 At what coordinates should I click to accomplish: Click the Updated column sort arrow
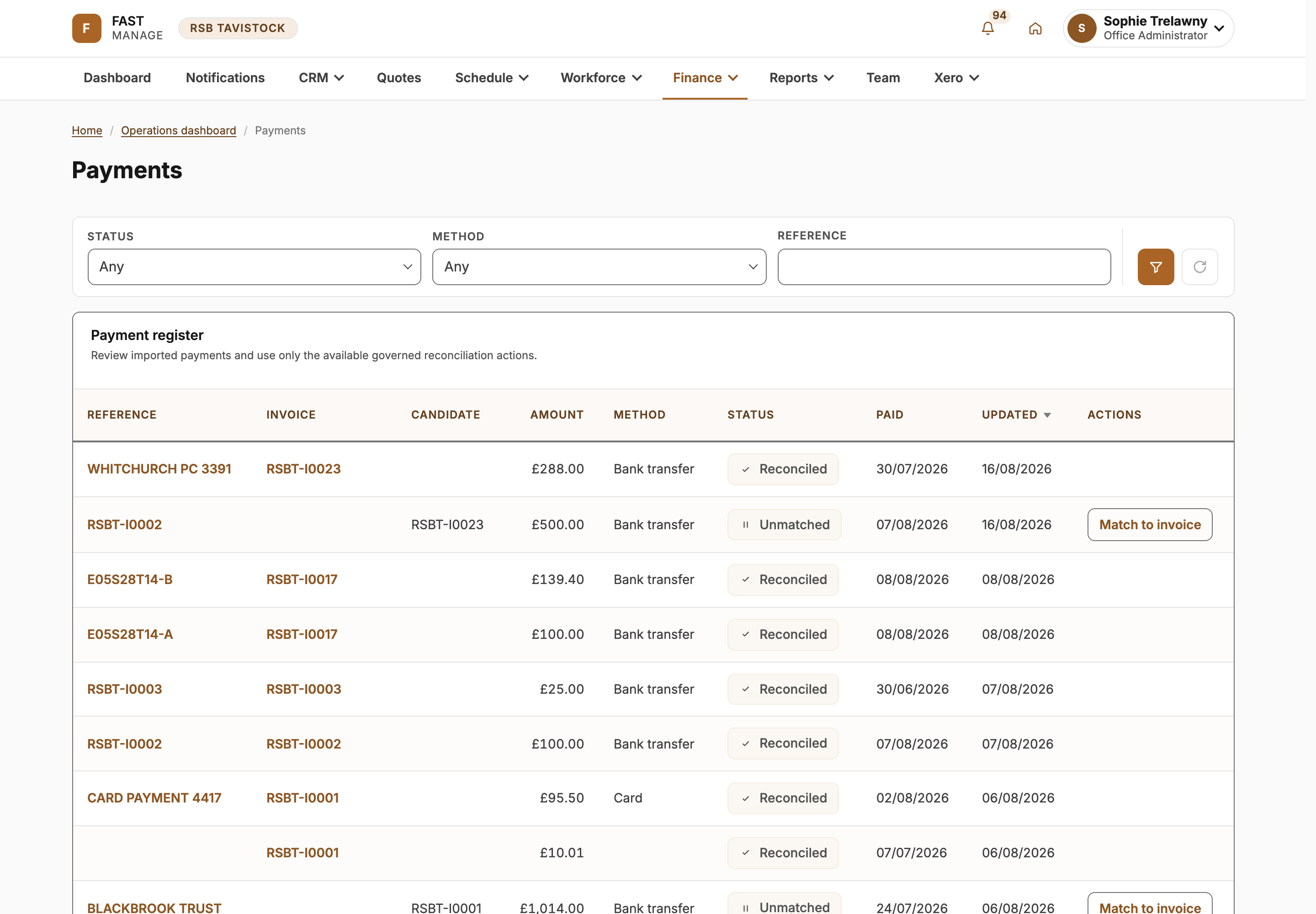pos(1047,415)
